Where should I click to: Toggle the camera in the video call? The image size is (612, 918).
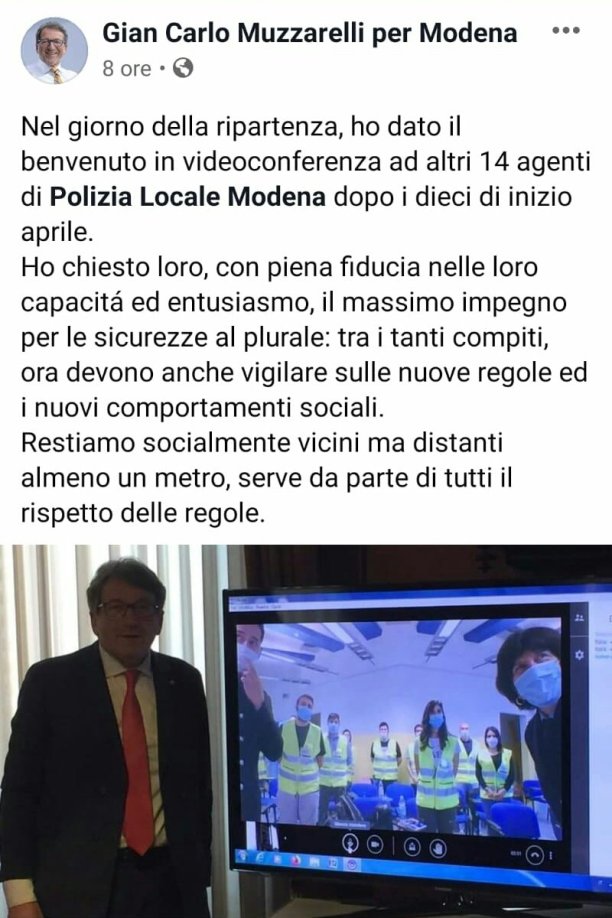point(375,845)
